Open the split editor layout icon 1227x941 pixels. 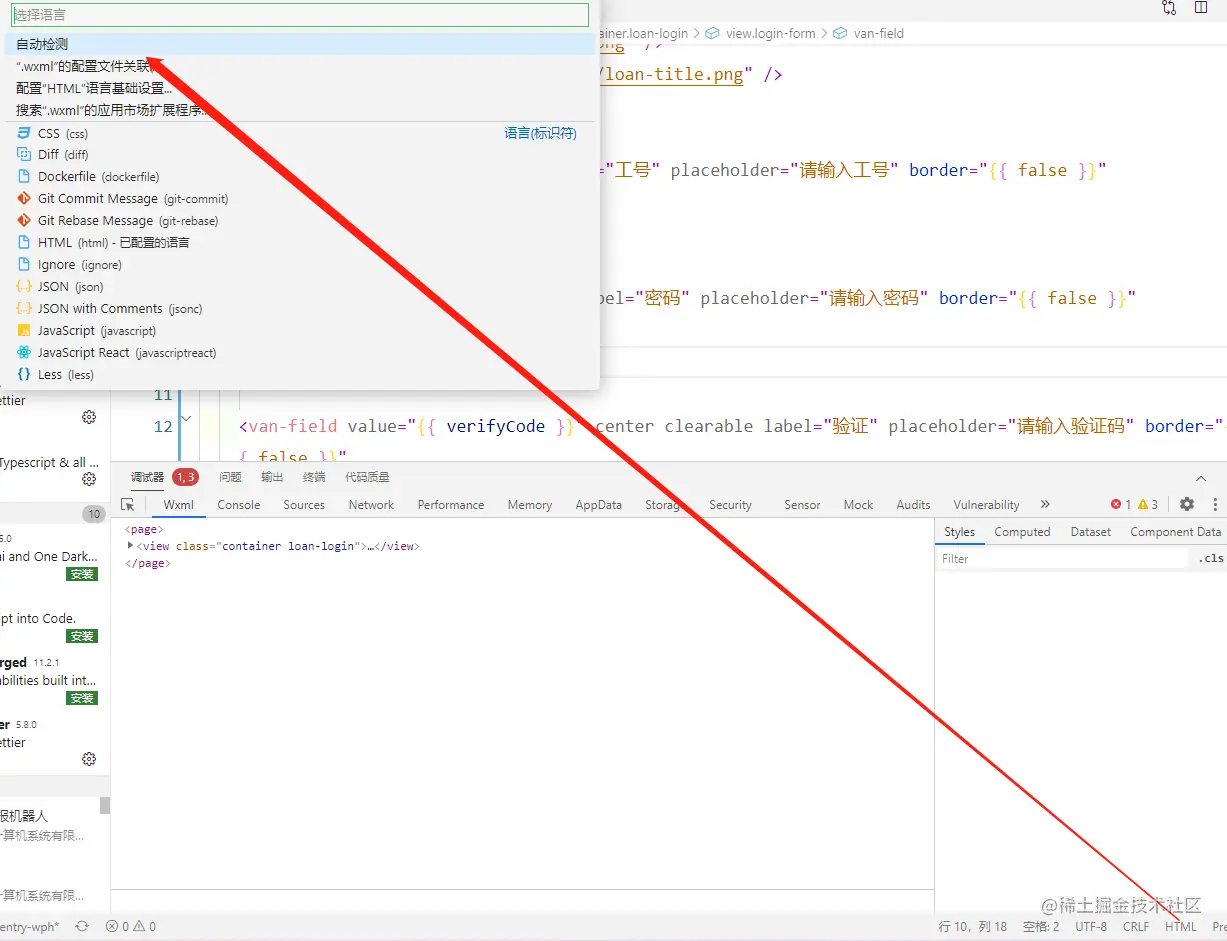[x=1201, y=8]
